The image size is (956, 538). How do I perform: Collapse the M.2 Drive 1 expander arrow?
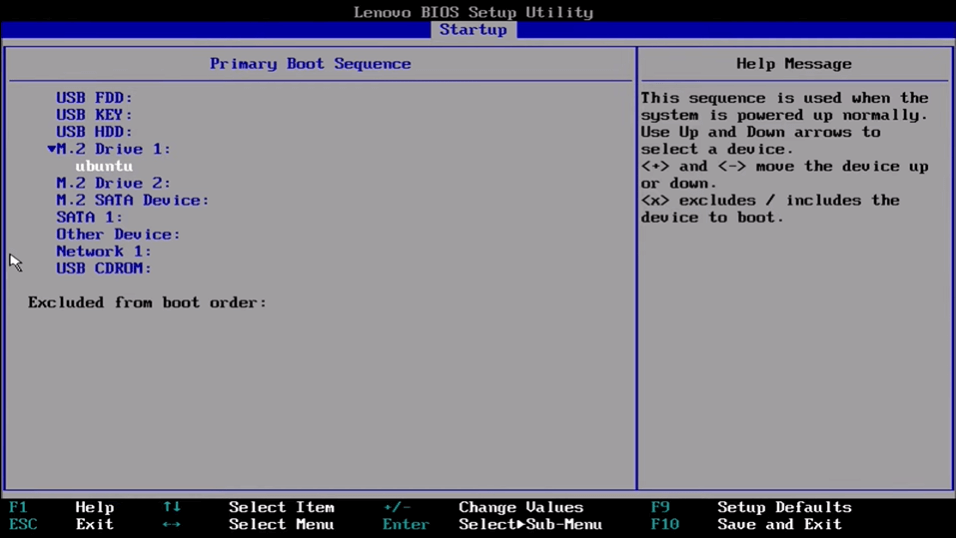click(x=51, y=149)
